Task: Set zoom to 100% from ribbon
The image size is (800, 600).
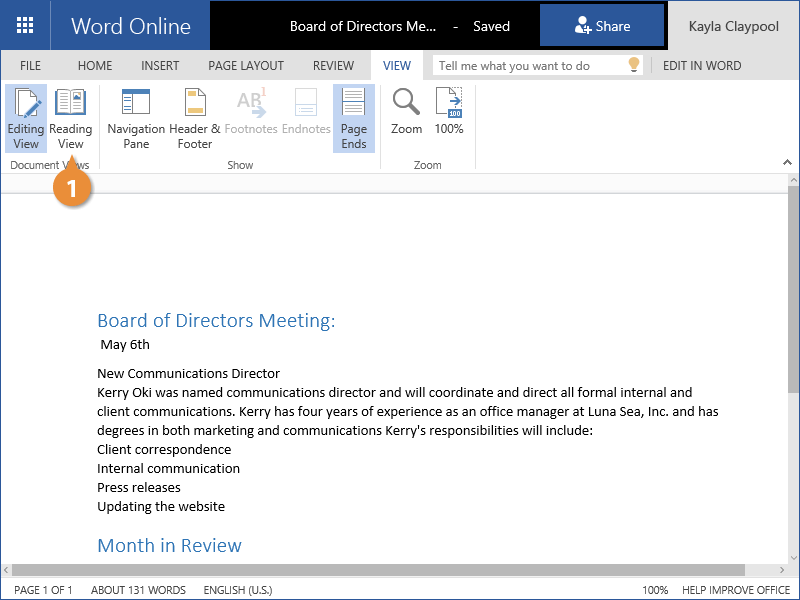Action: 449,112
